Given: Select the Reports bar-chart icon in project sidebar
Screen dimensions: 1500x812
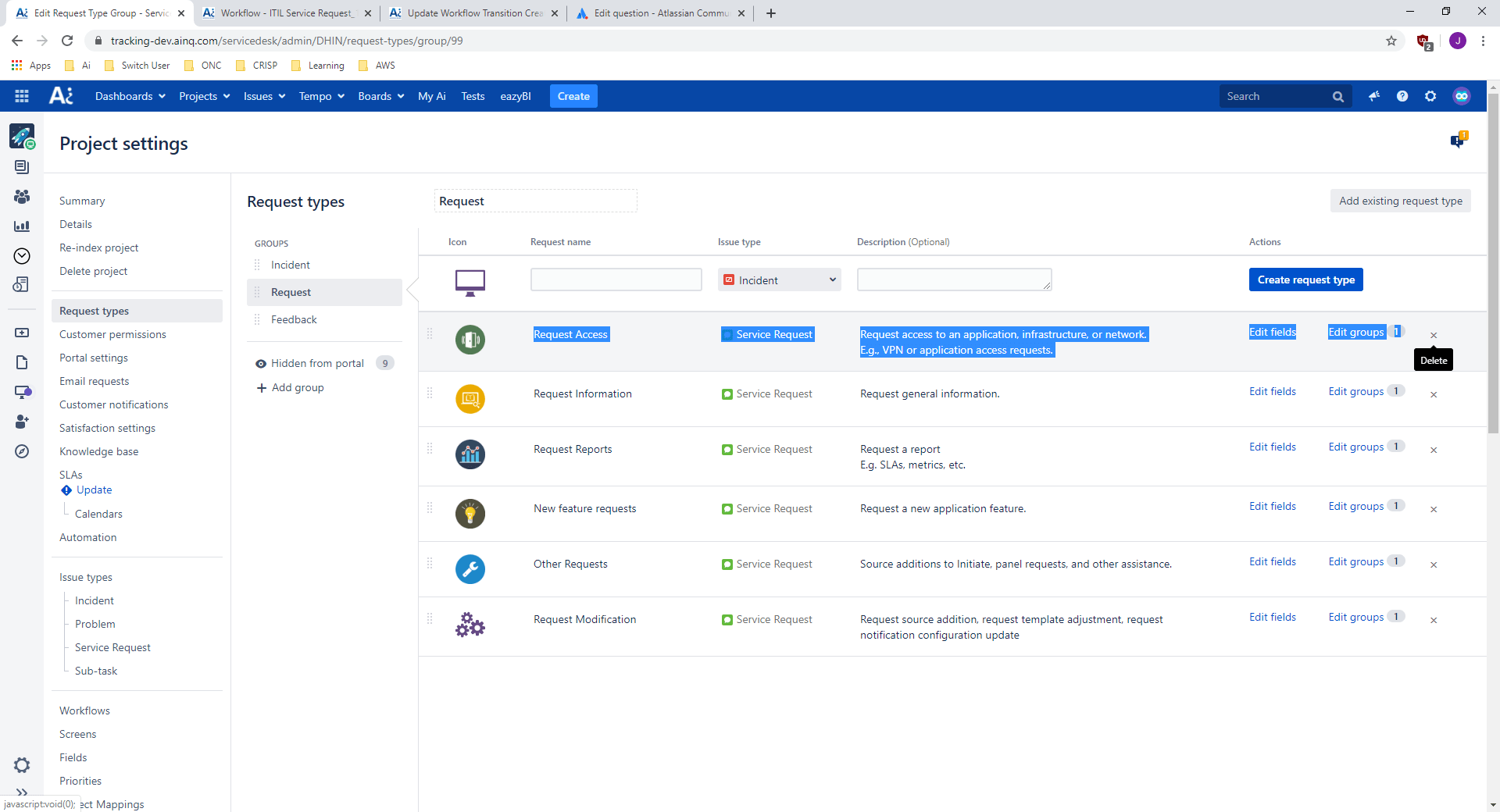Looking at the screenshot, I should 22,226.
